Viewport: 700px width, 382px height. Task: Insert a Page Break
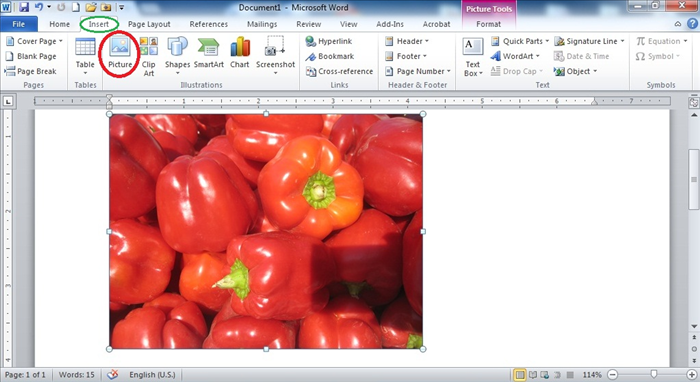tap(30, 71)
